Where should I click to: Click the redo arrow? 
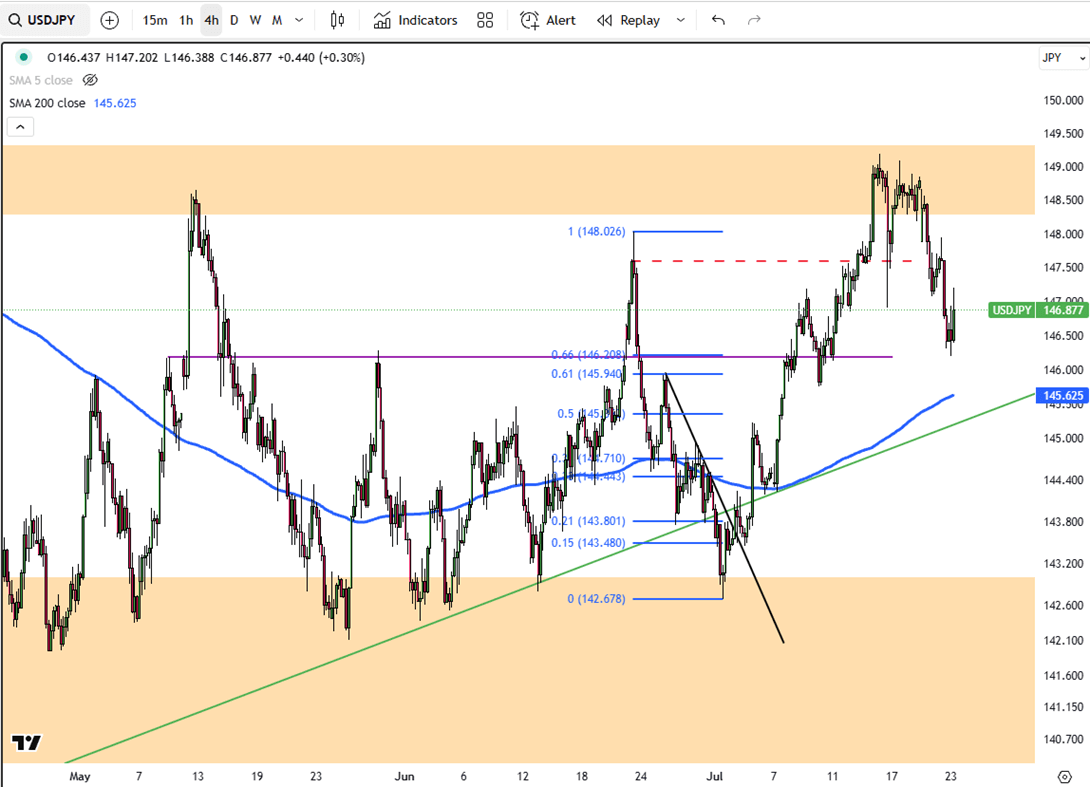754,20
